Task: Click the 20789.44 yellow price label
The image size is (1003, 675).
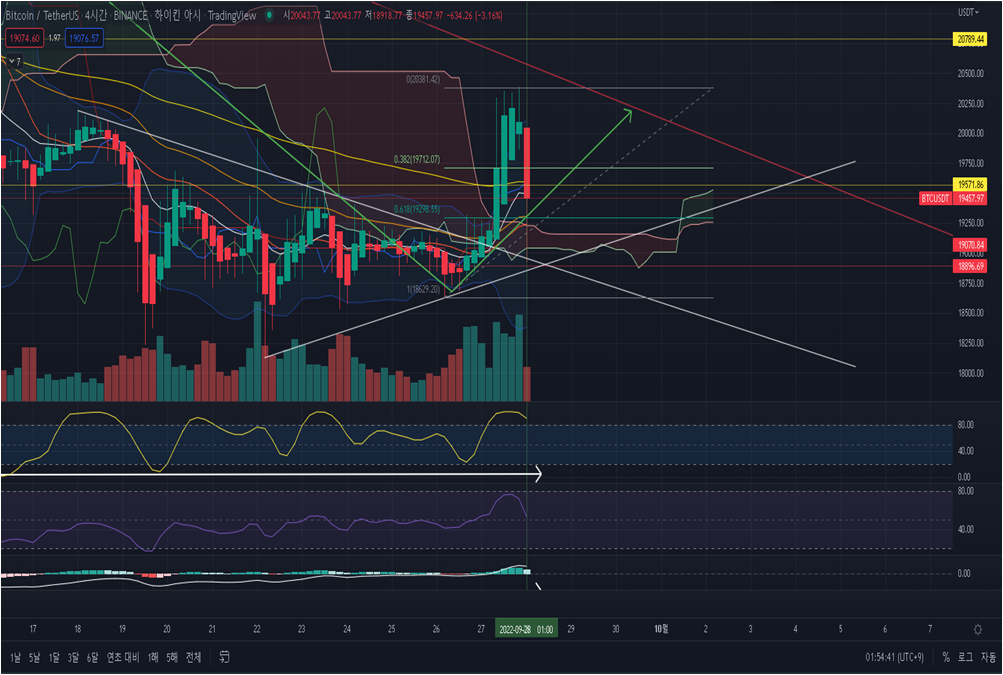Action: coord(970,40)
